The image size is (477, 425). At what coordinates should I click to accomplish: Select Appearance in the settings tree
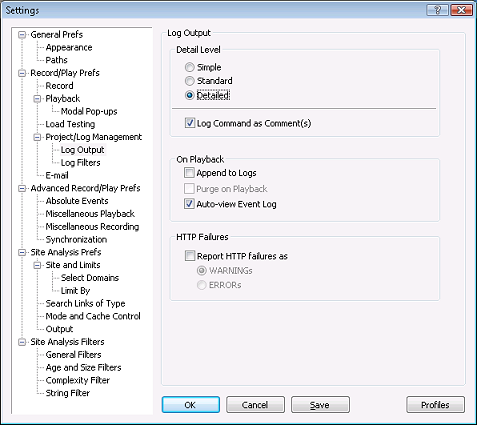click(69, 47)
